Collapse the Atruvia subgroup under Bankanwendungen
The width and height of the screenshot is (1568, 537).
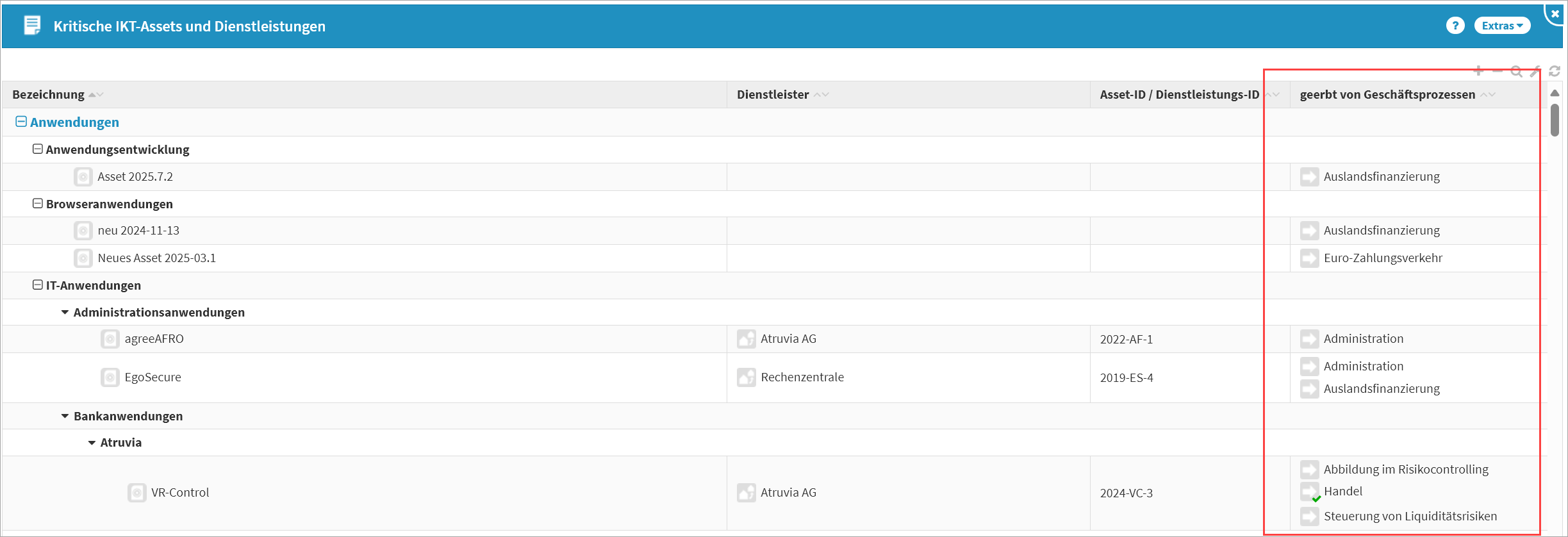pos(92,443)
